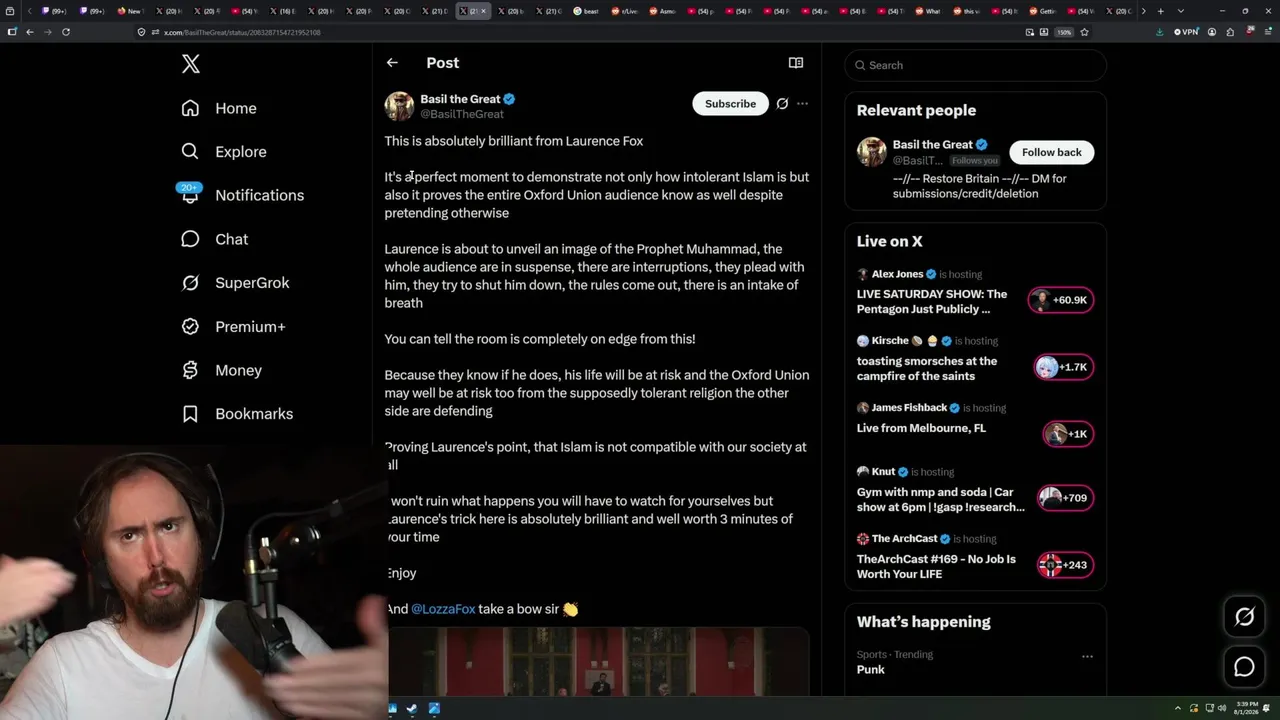This screenshot has height=720, width=1280.
Task: Switch to the 'What' browser tab
Action: pyautogui.click(x=929, y=11)
